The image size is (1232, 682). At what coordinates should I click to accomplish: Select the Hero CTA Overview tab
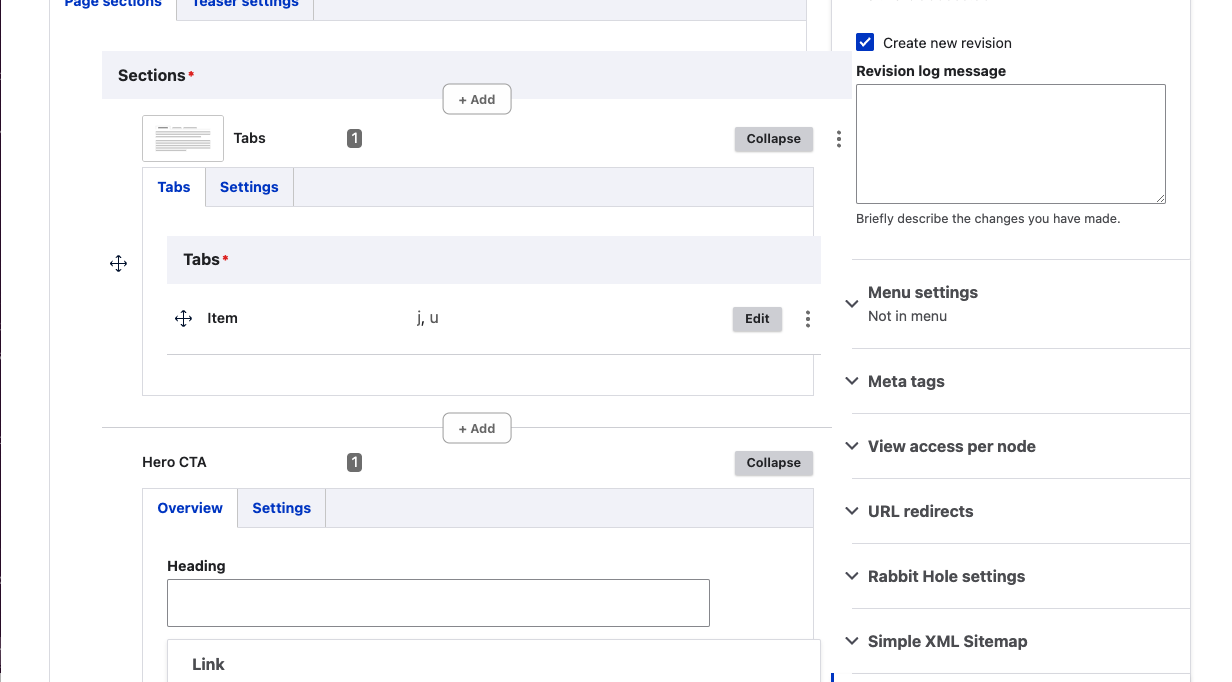point(190,508)
